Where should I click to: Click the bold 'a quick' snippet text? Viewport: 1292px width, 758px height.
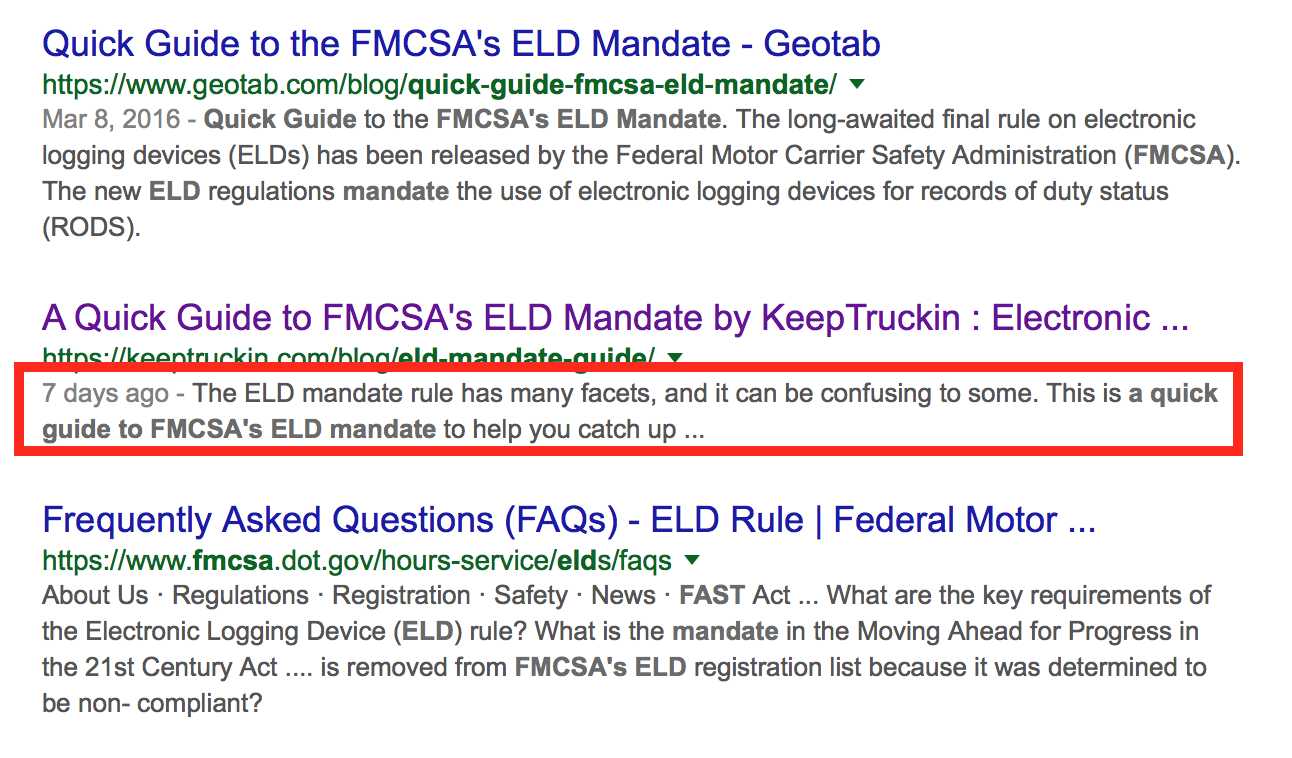pyautogui.click(x=1173, y=393)
